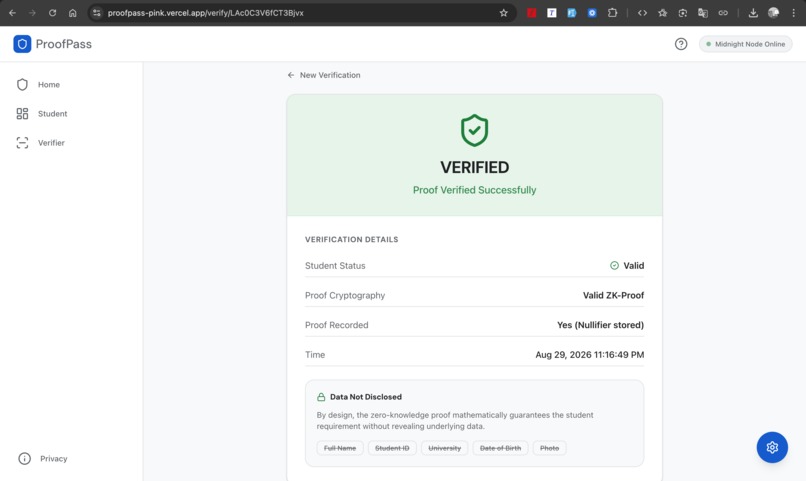Go to Home in the sidebar

point(49,84)
